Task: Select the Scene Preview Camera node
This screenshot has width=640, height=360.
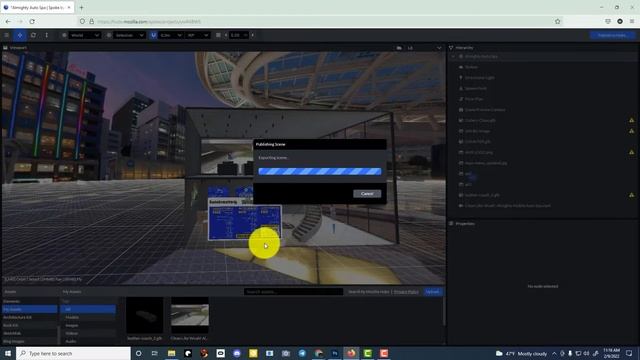Action: point(482,110)
